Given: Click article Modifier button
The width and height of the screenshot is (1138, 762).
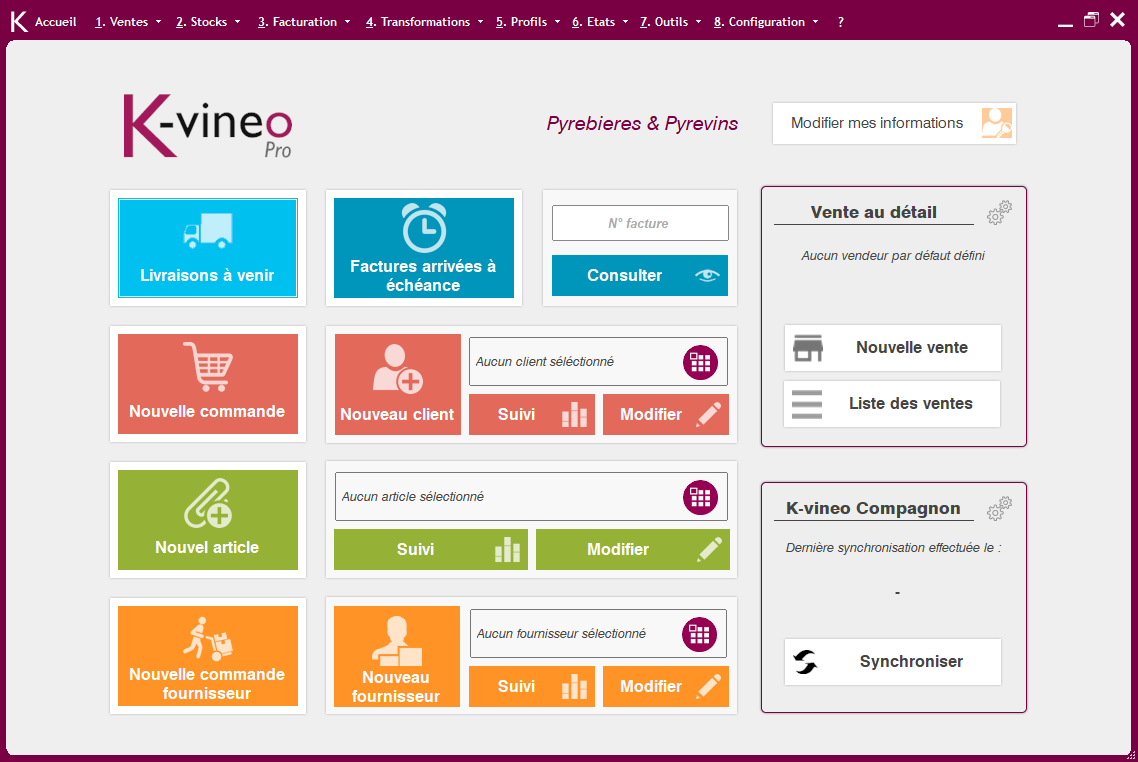Looking at the screenshot, I should (633, 549).
